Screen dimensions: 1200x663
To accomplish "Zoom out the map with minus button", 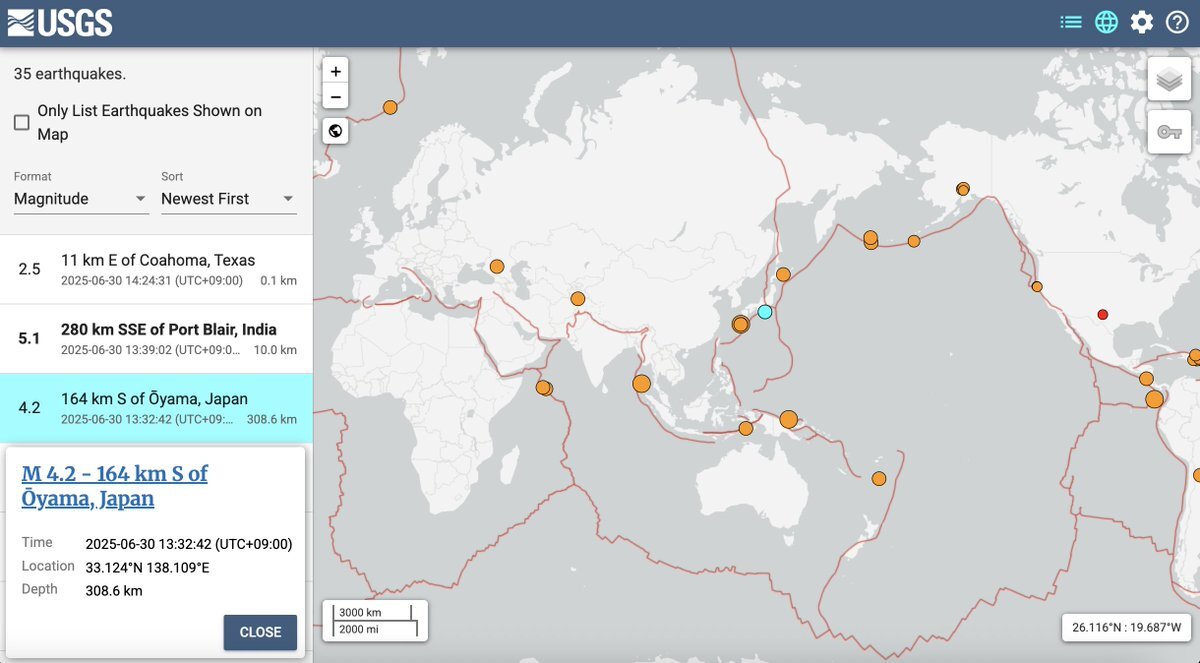I will point(336,97).
